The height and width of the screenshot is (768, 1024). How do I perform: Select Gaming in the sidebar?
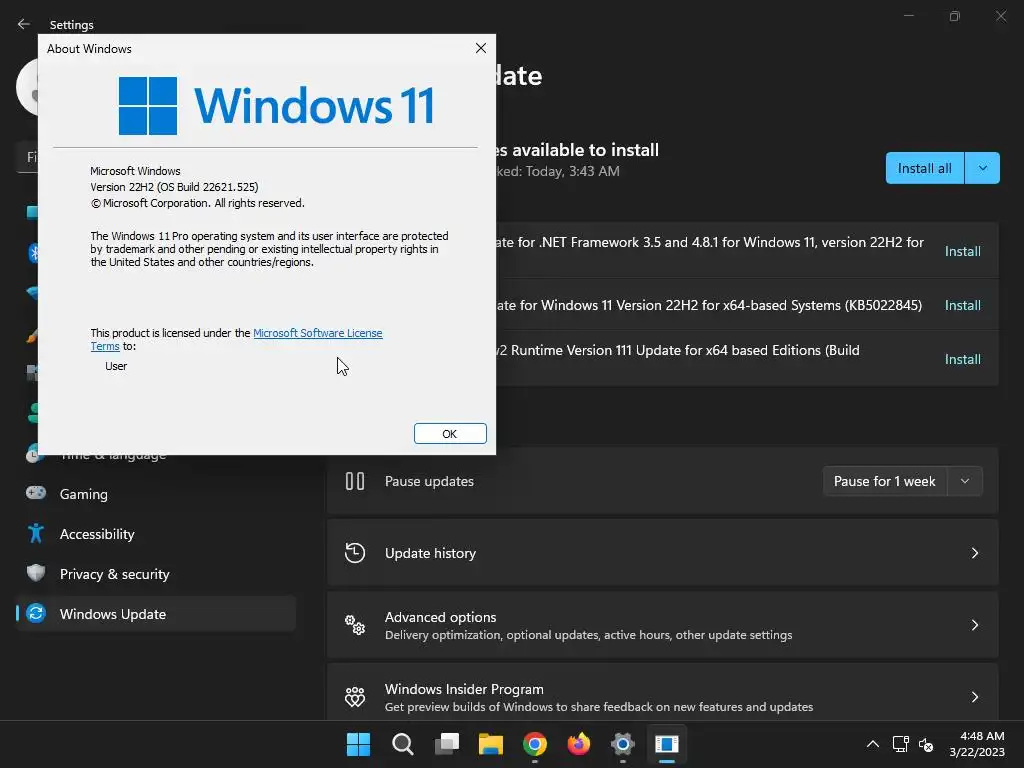[155, 494]
